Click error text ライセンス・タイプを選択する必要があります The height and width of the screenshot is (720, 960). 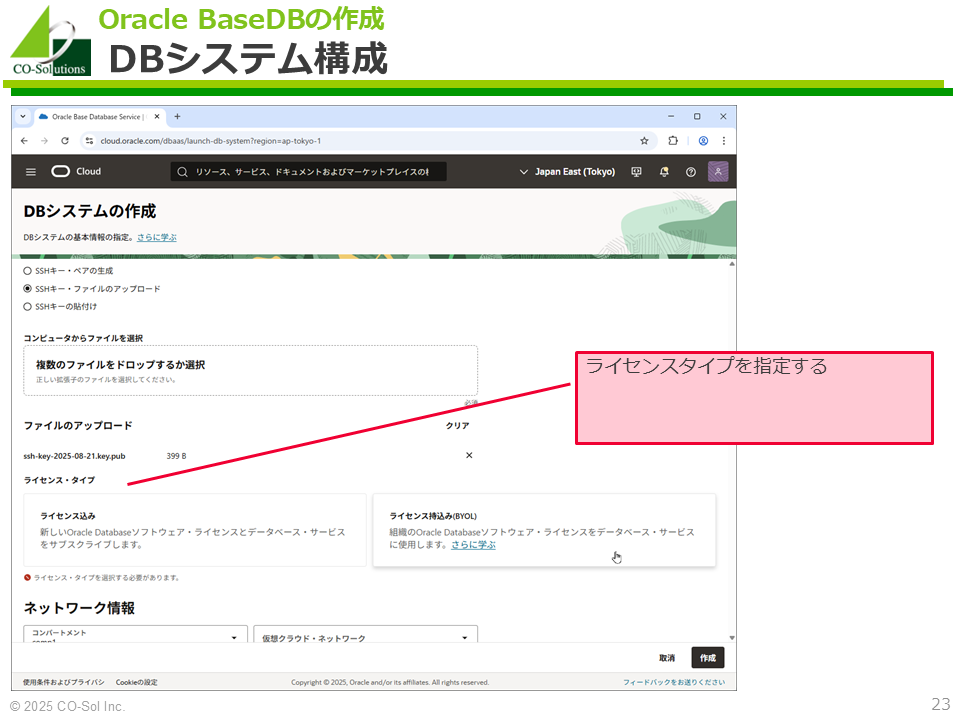point(106,577)
